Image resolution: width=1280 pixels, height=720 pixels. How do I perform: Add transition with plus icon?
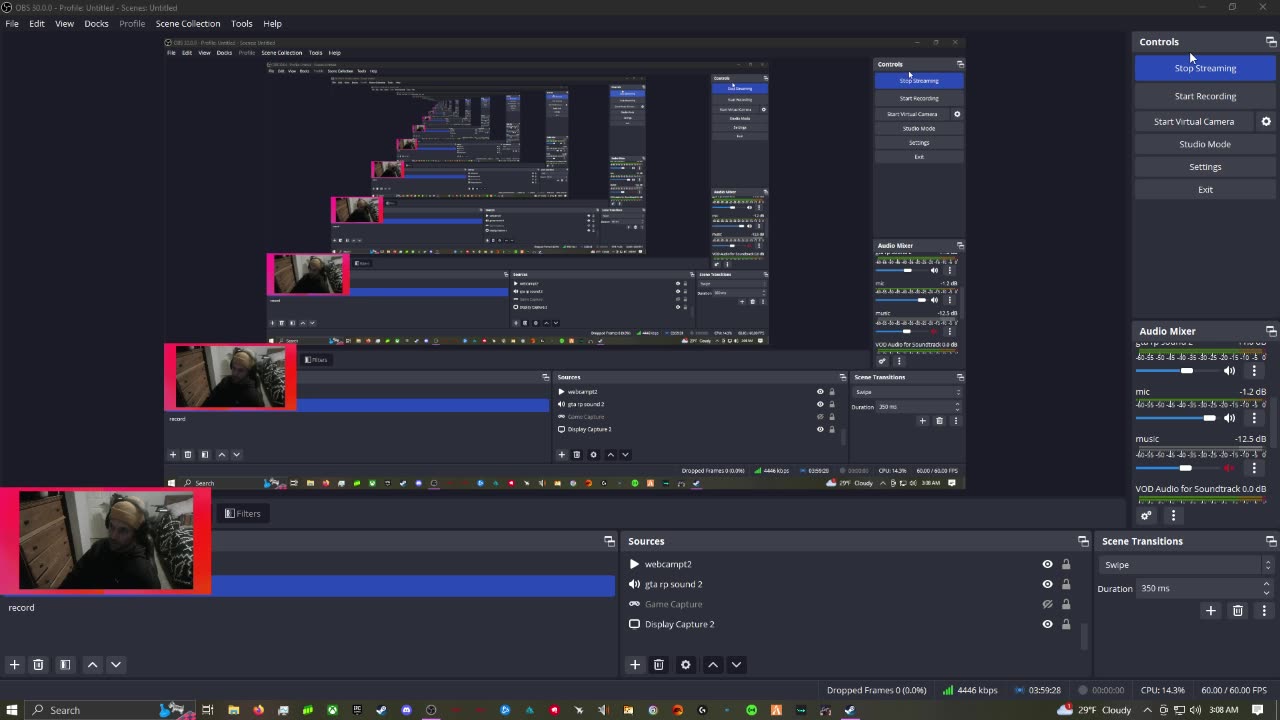(x=1211, y=611)
